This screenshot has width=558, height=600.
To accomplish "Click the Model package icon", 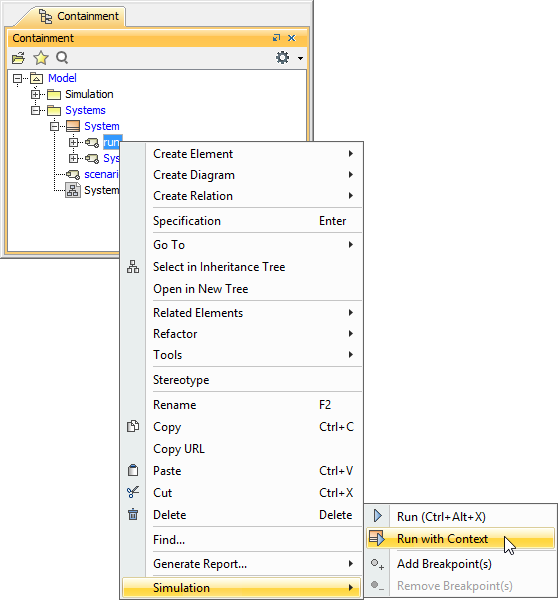I will [36, 78].
